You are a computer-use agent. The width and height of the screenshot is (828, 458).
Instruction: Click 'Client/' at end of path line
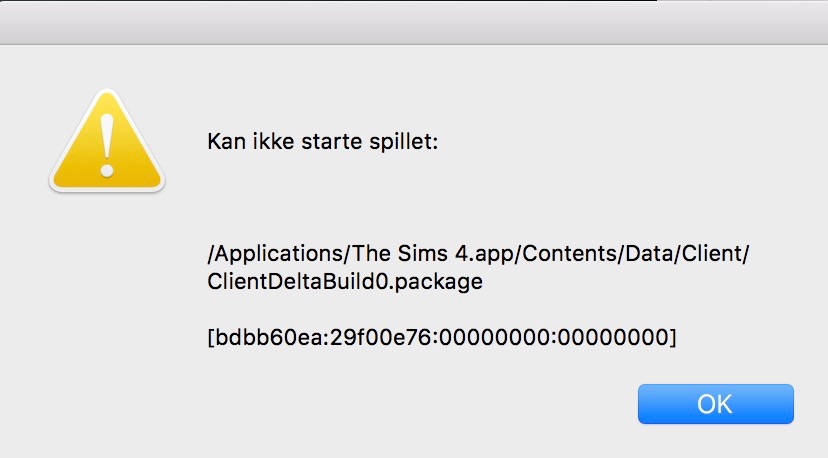[716, 254]
